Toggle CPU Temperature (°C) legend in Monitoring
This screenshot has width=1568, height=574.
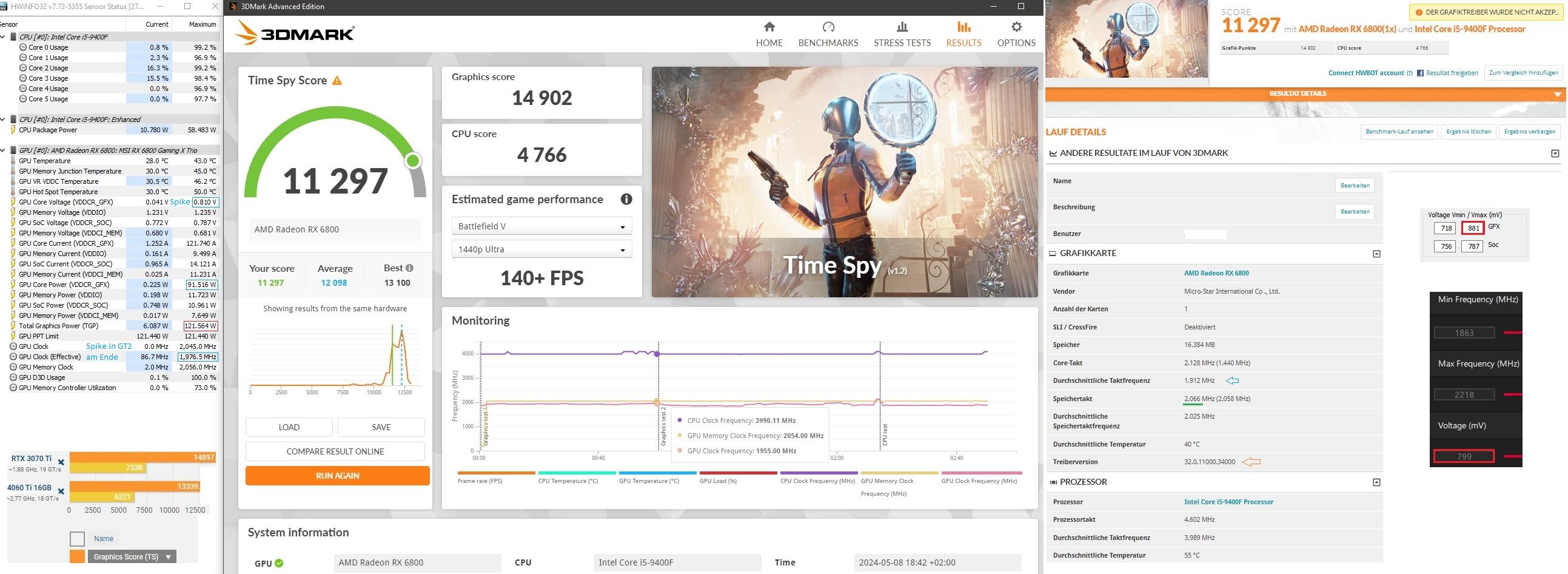[x=577, y=477]
